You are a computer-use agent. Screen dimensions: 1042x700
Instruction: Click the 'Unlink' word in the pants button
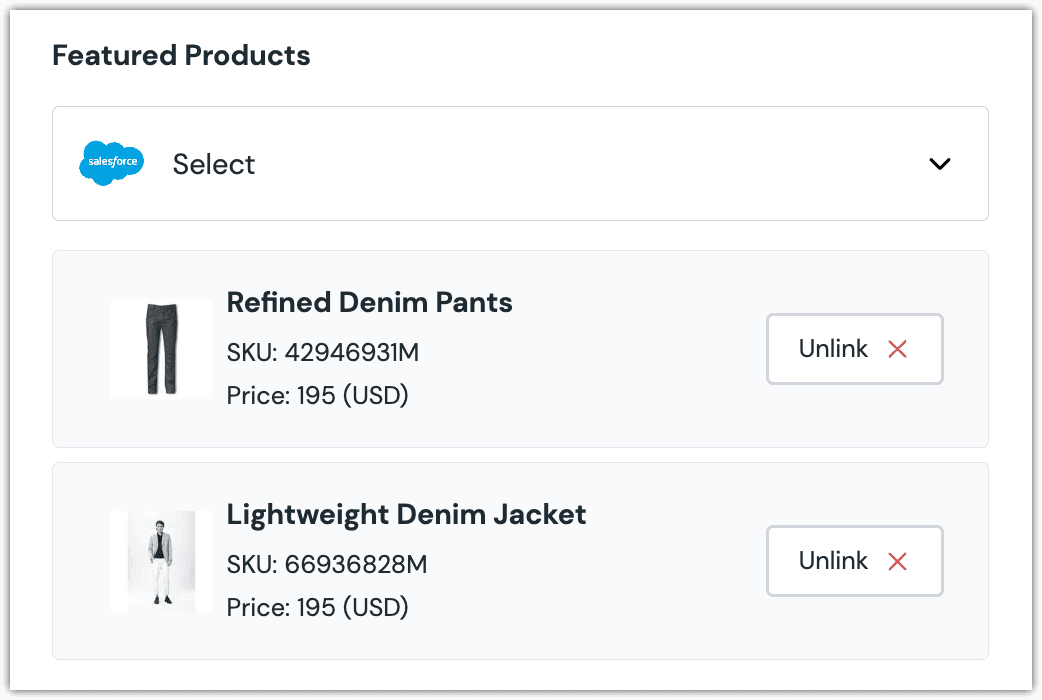point(833,349)
